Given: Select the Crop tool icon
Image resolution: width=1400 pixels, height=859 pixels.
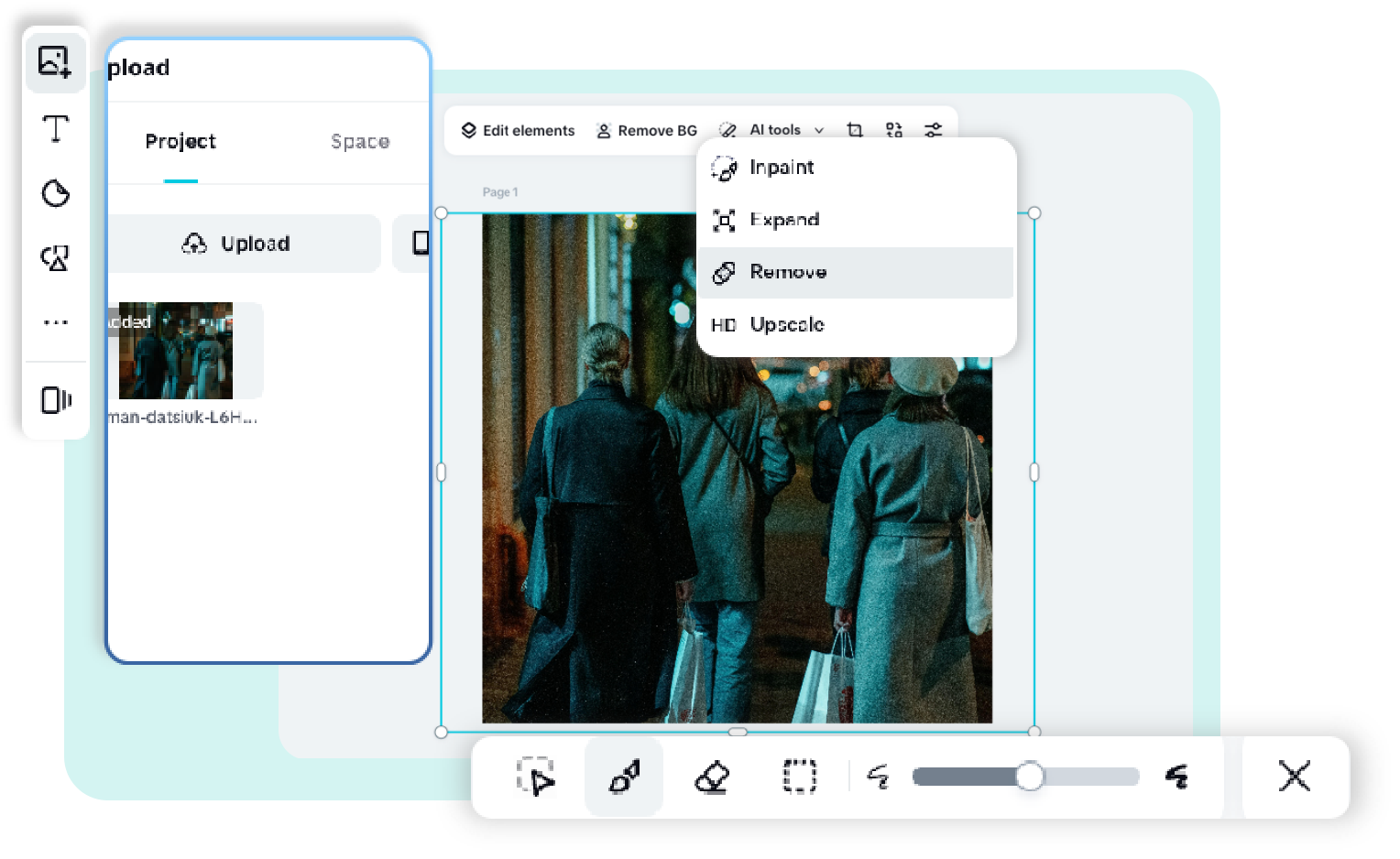Looking at the screenshot, I should pos(855,130).
